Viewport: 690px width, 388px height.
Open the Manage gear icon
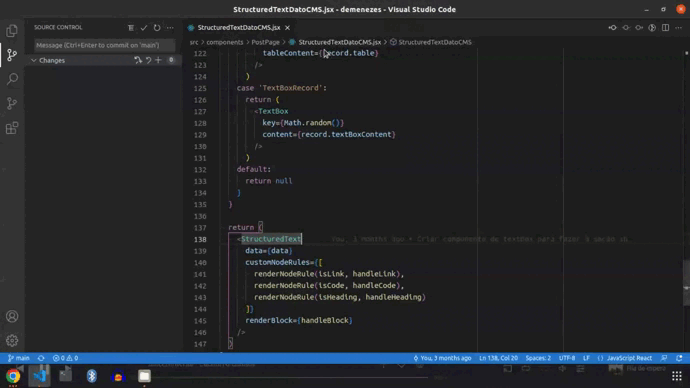(x=12, y=340)
